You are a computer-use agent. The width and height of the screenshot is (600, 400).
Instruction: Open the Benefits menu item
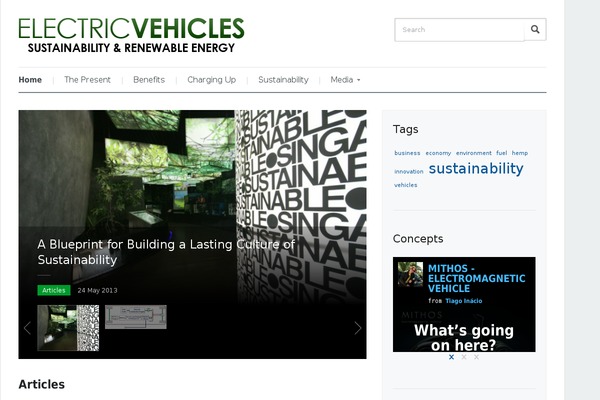point(149,80)
